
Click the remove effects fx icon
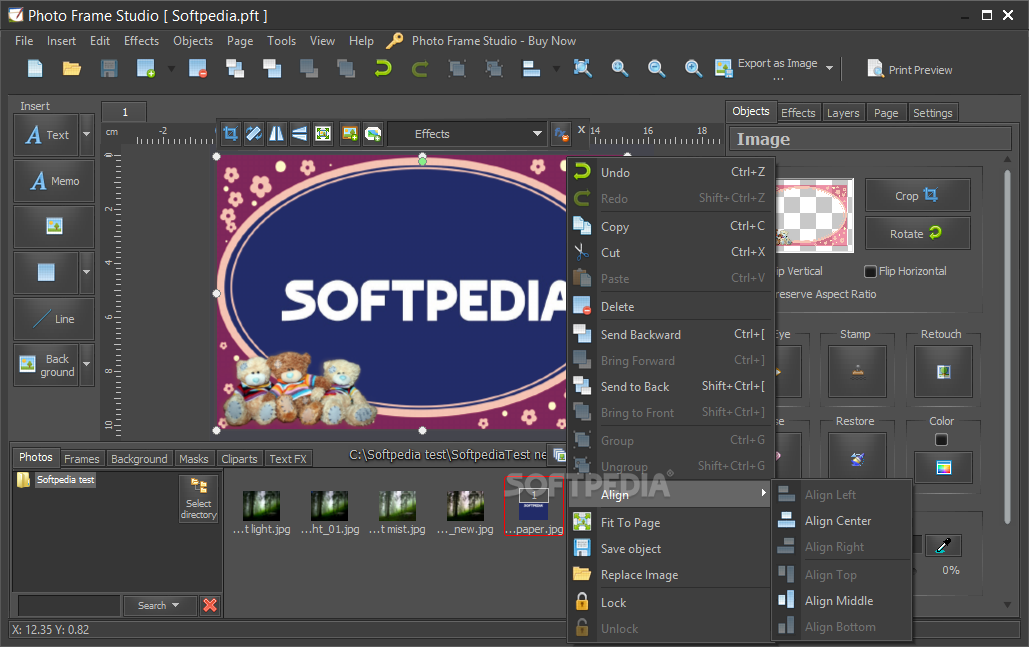561,134
